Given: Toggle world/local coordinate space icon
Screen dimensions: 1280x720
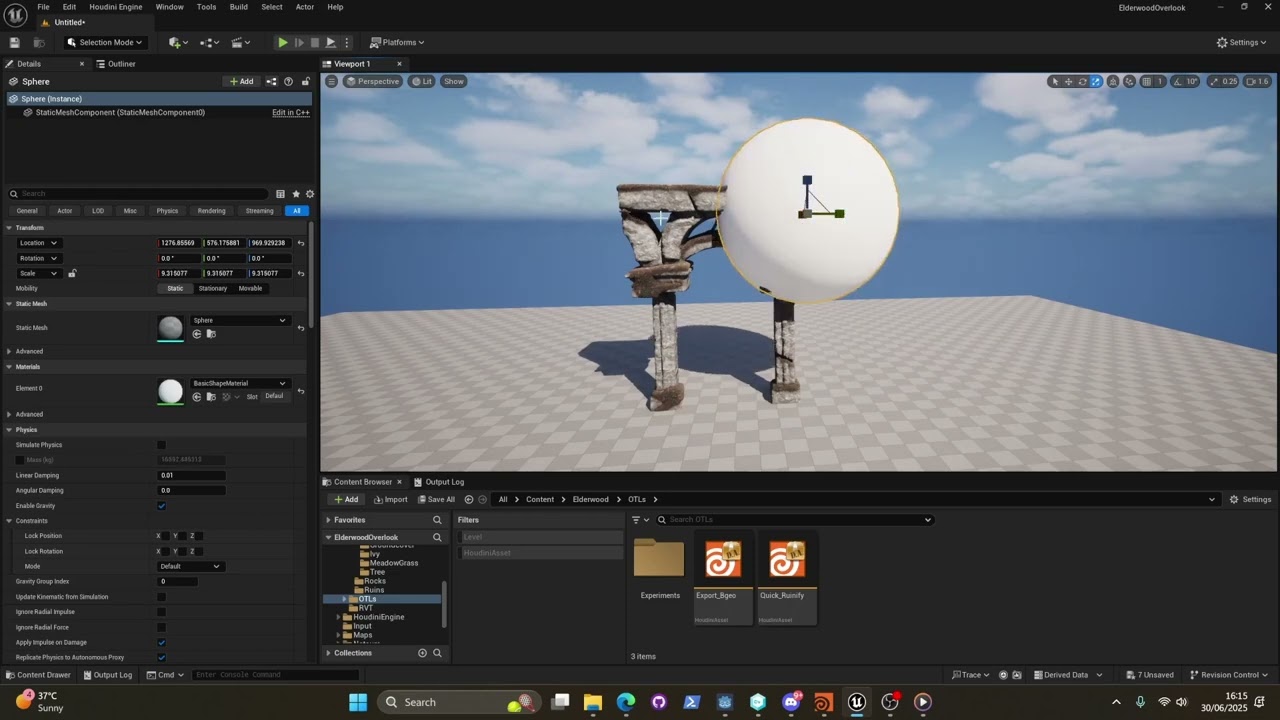Looking at the screenshot, I should [x=1114, y=81].
